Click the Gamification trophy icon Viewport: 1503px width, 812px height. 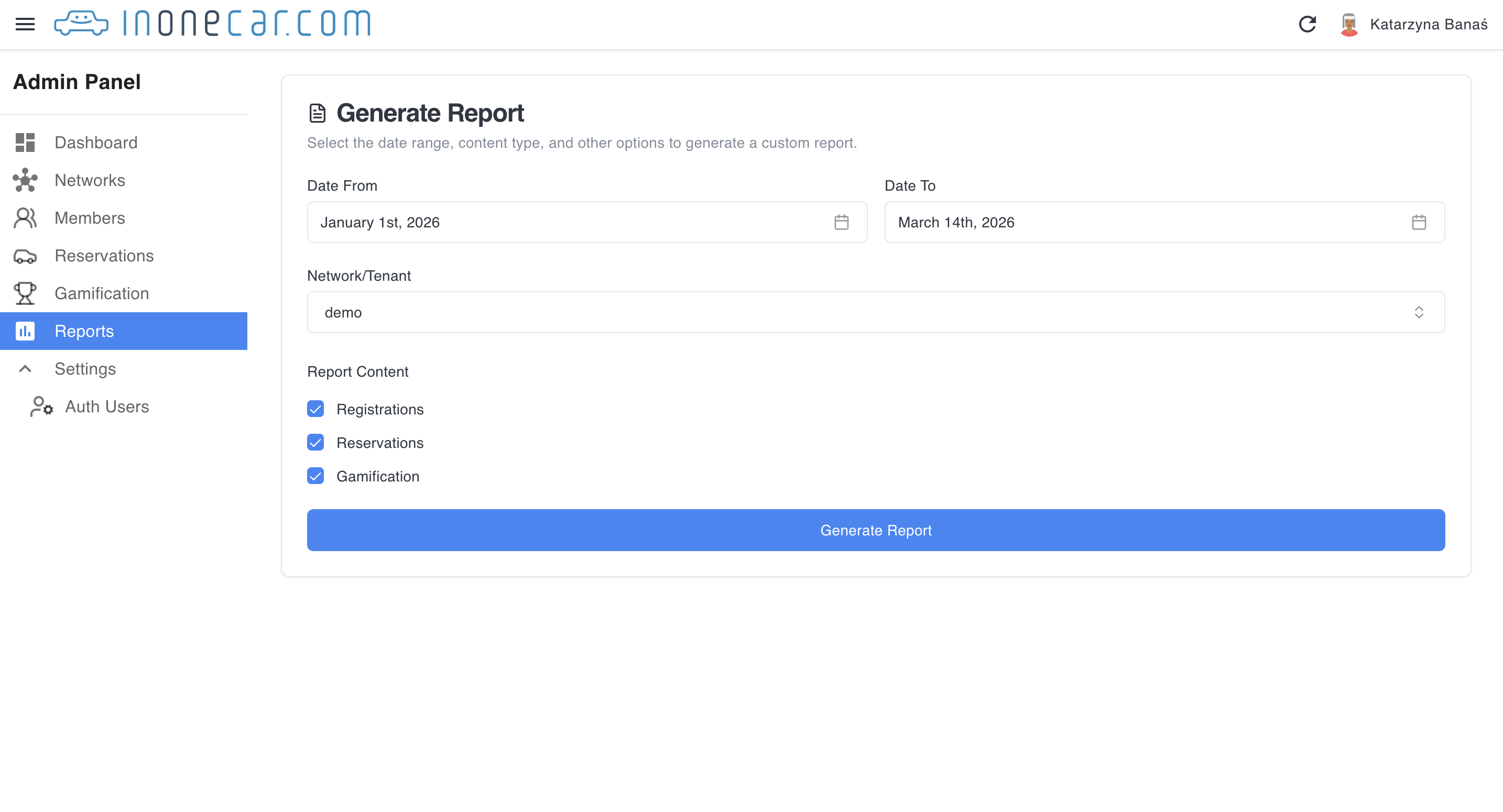pyautogui.click(x=25, y=293)
